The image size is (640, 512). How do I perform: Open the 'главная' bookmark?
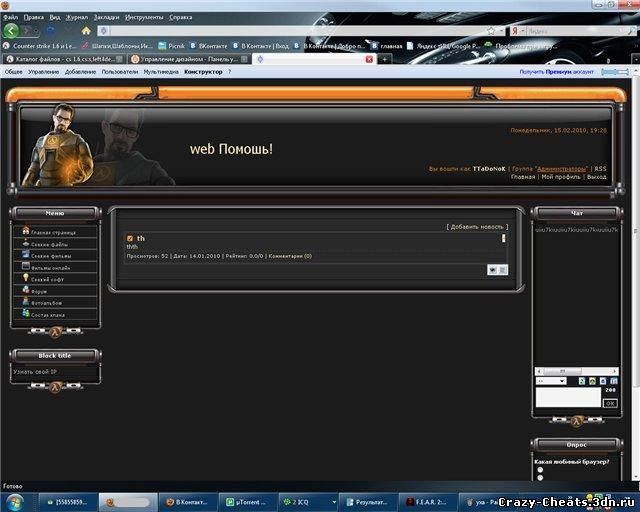click(x=387, y=46)
